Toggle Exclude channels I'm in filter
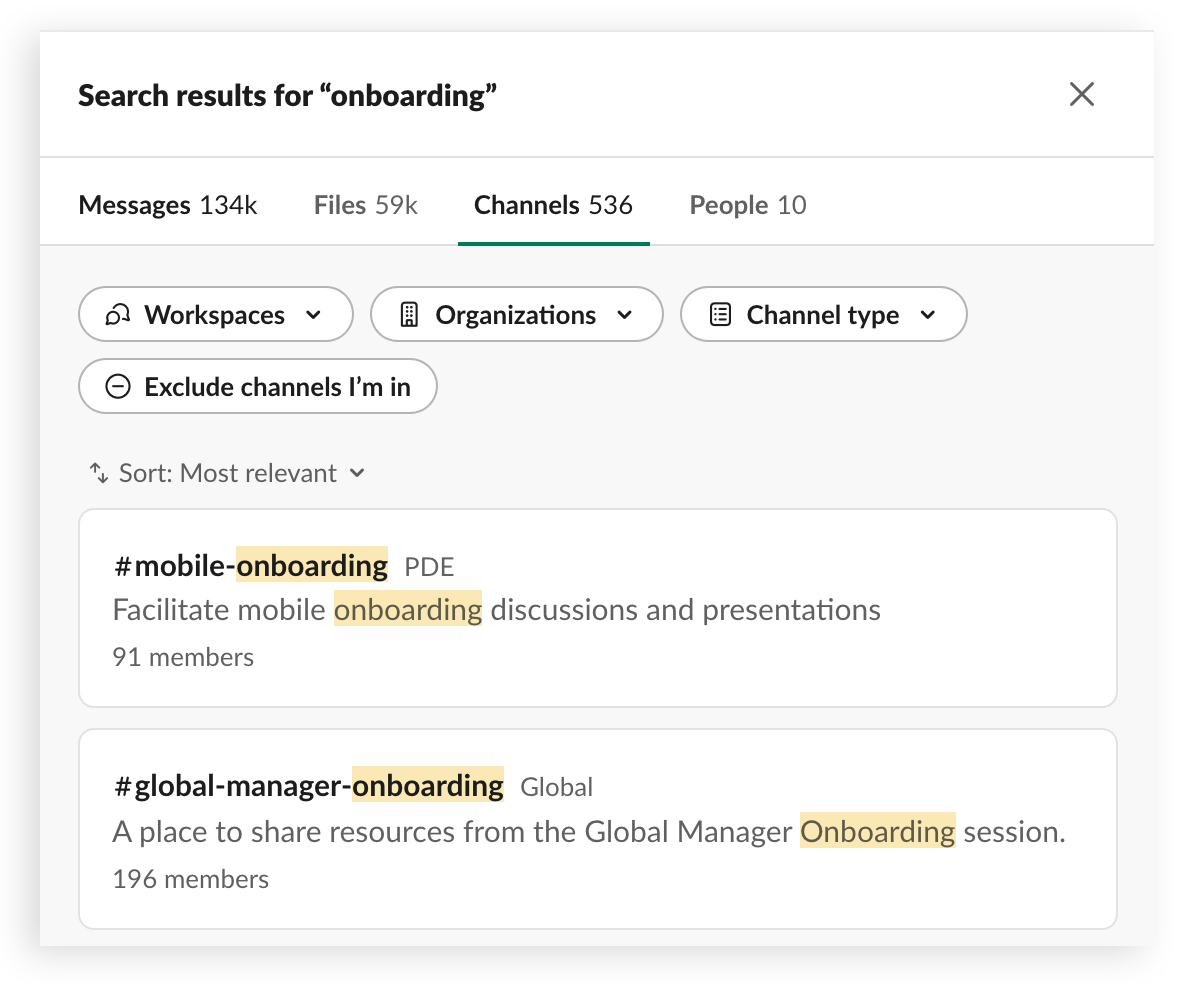 257,387
